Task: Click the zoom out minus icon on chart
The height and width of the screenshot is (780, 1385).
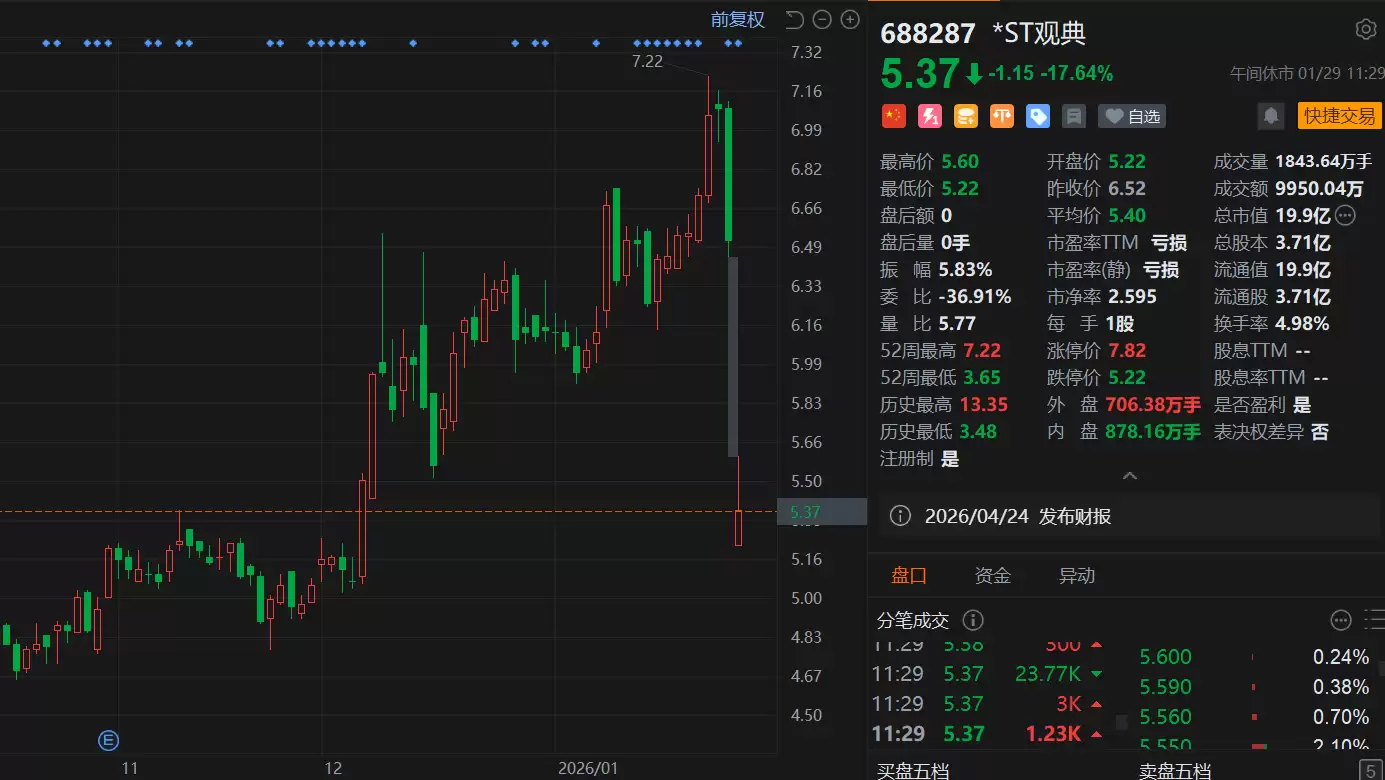Action: 822,19
